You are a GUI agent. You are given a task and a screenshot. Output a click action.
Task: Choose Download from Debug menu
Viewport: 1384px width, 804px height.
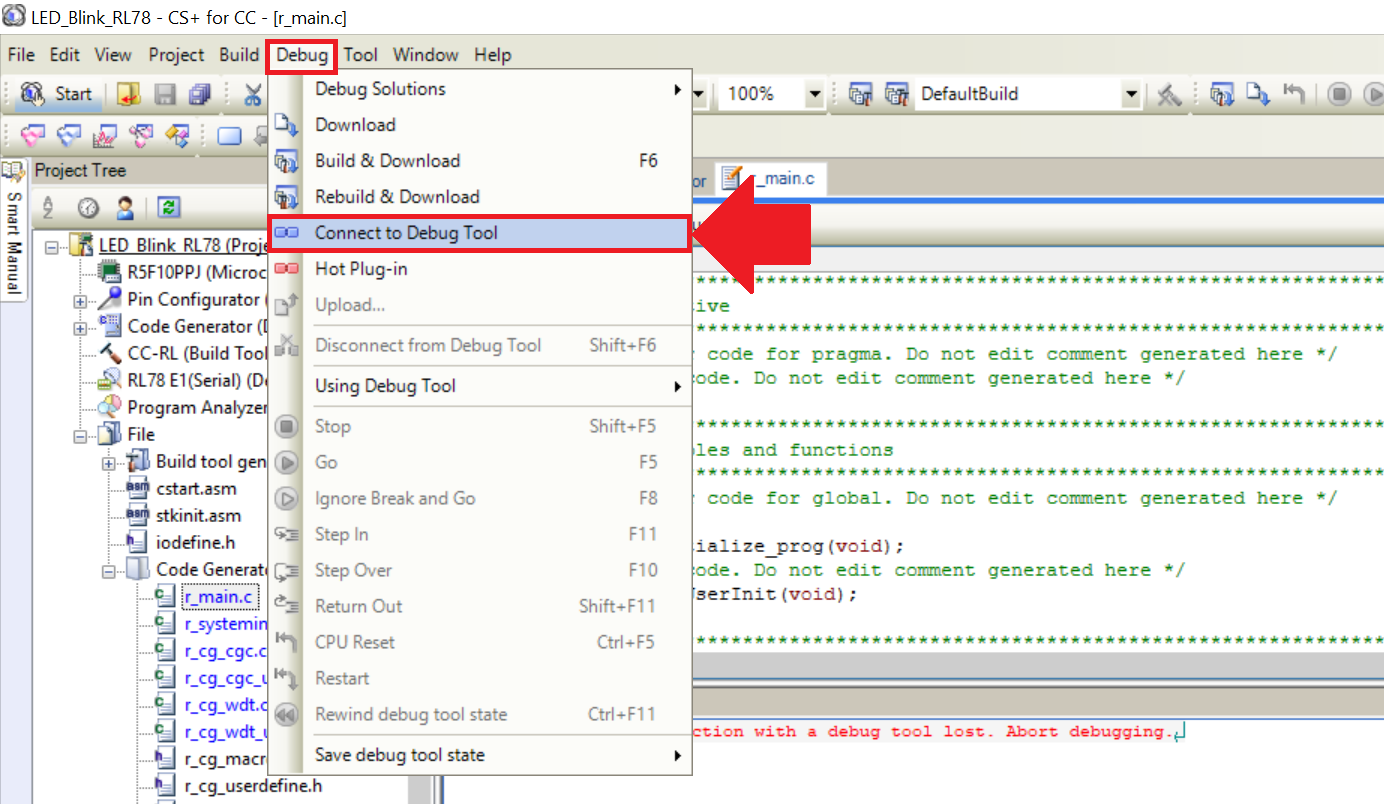pyautogui.click(x=481, y=125)
